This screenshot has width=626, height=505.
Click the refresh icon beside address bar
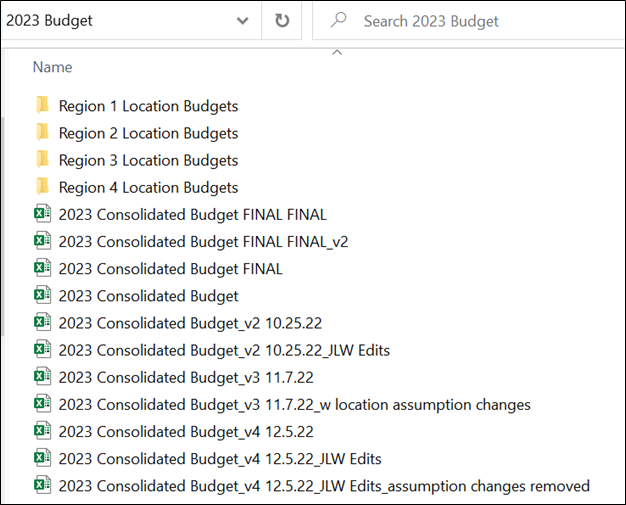coord(281,21)
